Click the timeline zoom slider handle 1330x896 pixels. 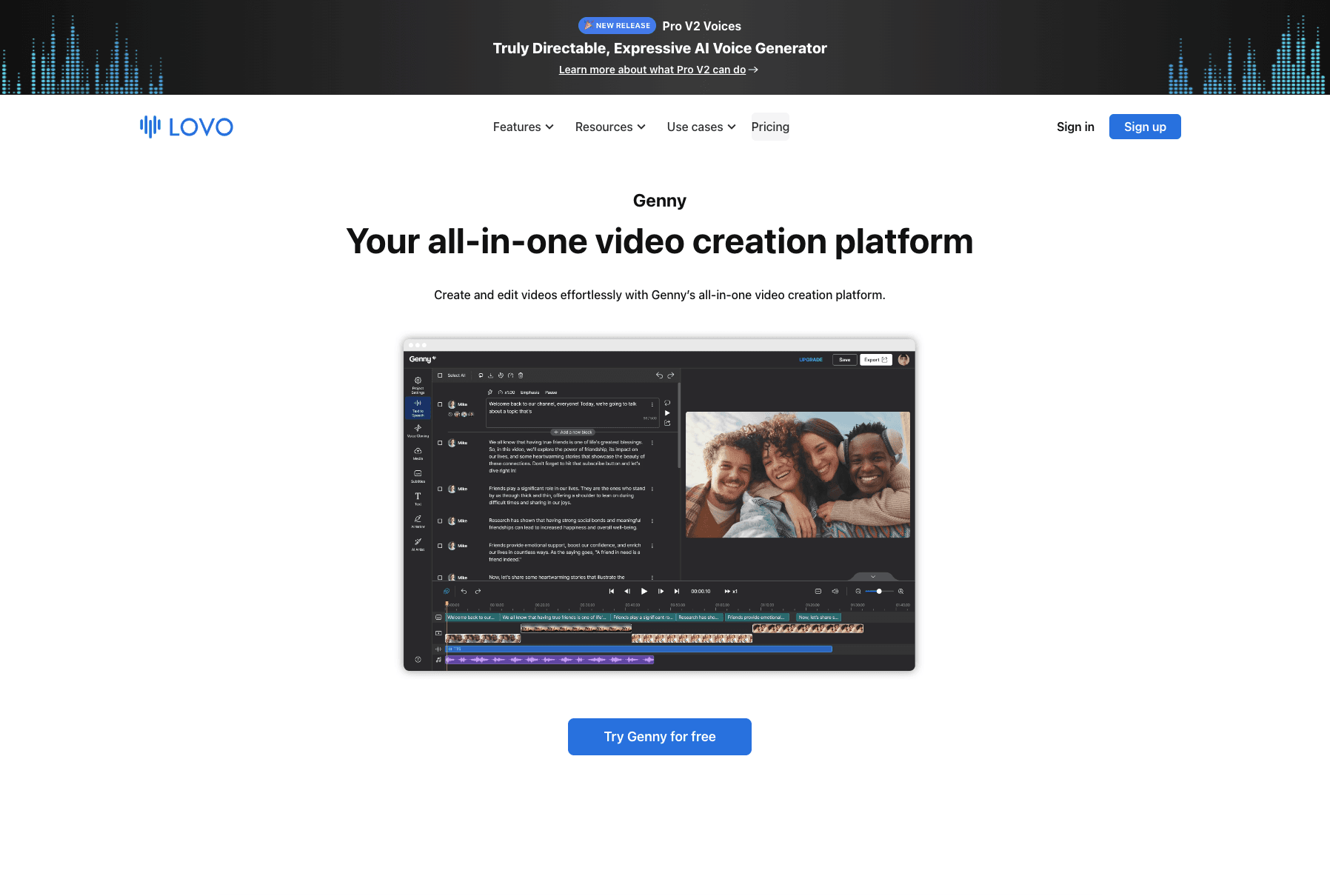pyautogui.click(x=879, y=591)
